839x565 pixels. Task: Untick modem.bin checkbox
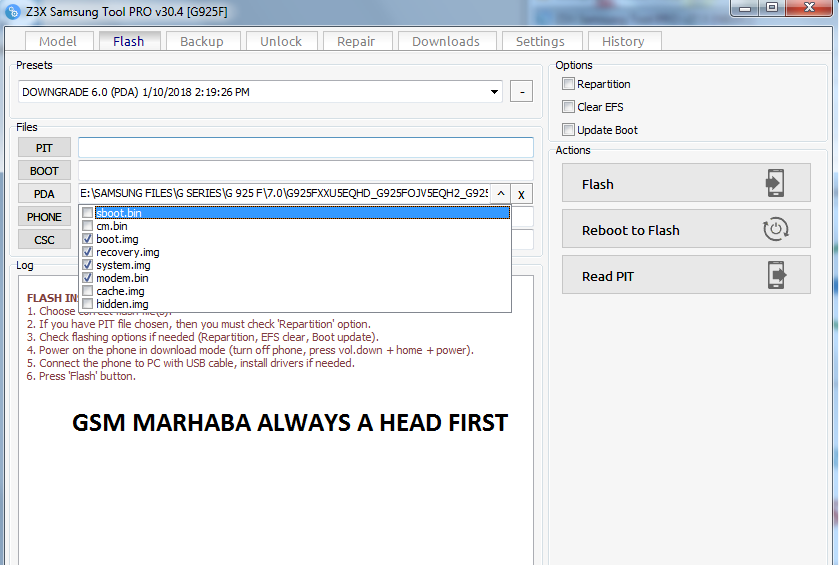pyautogui.click(x=88, y=278)
